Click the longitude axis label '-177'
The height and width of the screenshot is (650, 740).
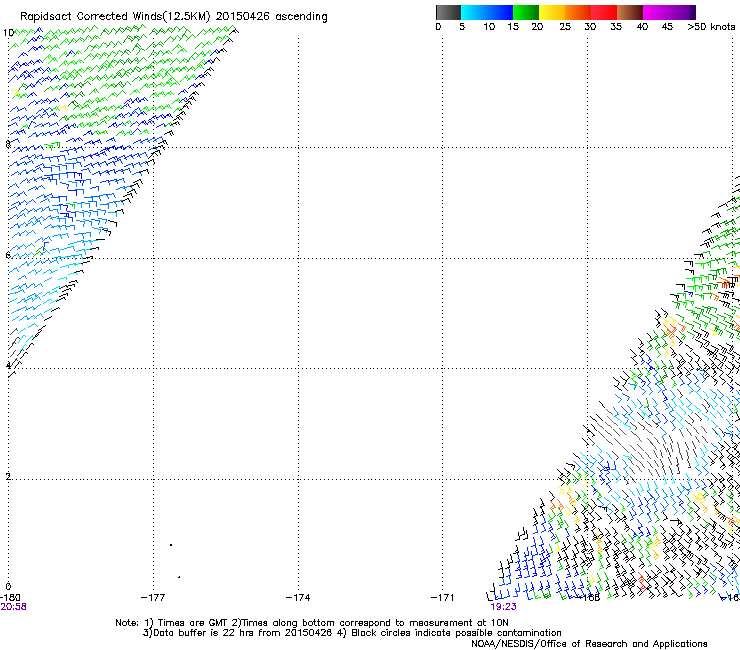(x=153, y=598)
